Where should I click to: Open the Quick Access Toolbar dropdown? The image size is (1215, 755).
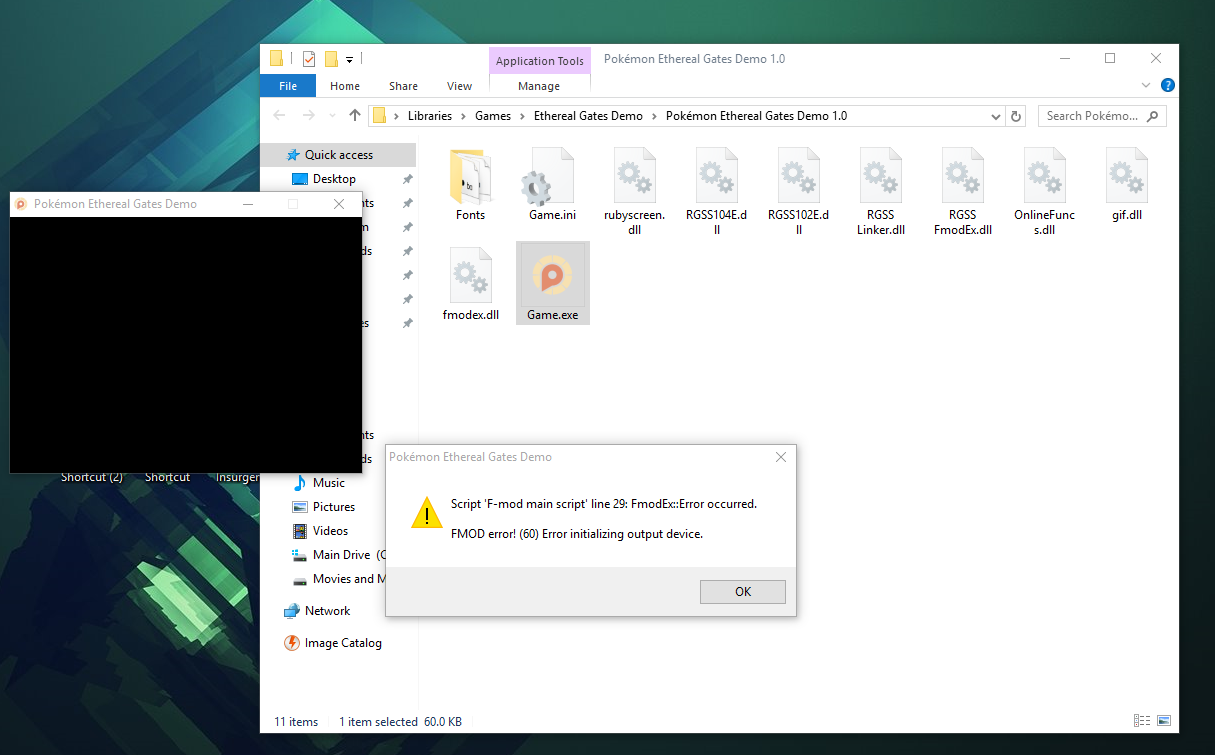pos(347,59)
